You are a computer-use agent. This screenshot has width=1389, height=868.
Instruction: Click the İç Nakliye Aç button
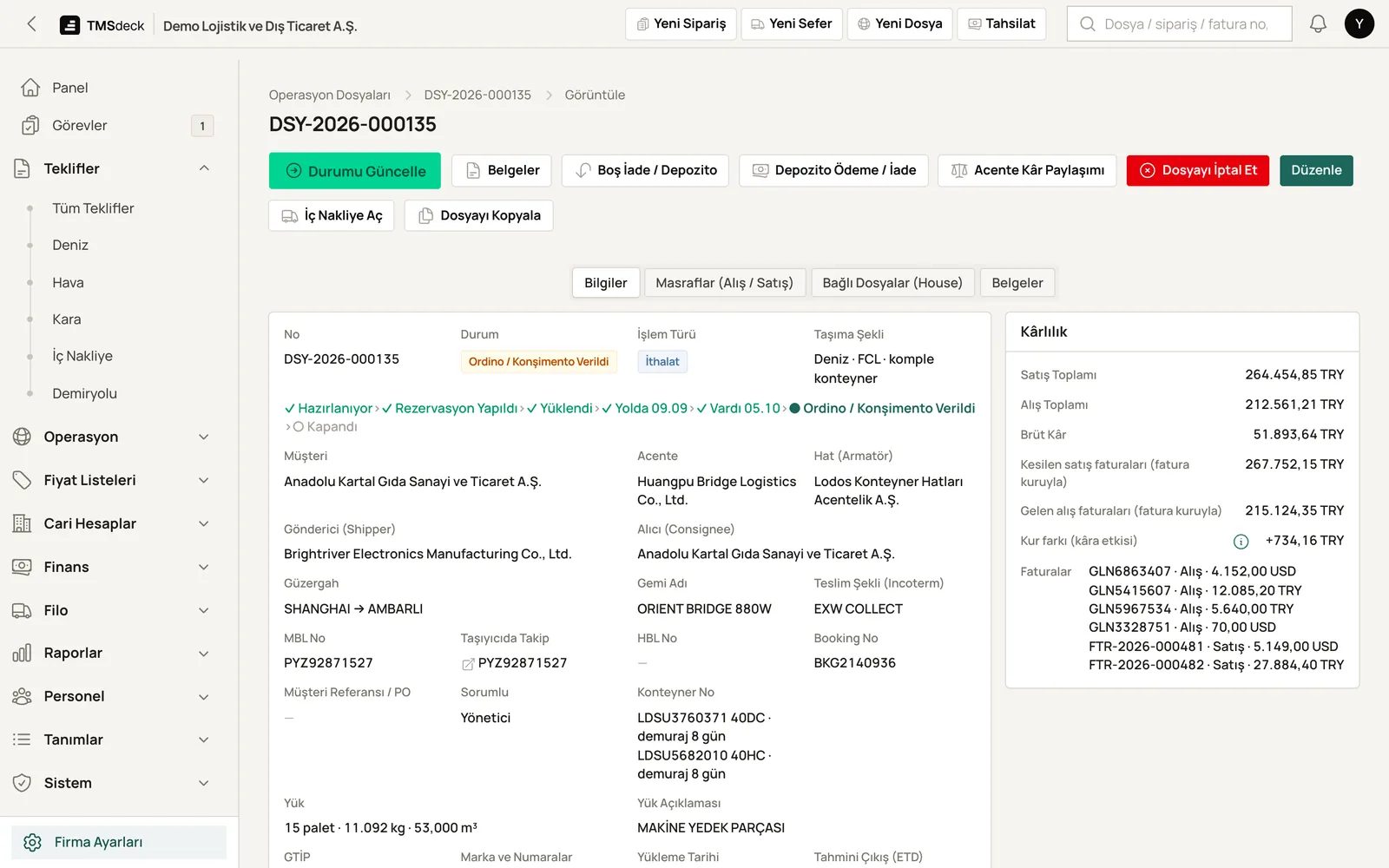click(332, 215)
